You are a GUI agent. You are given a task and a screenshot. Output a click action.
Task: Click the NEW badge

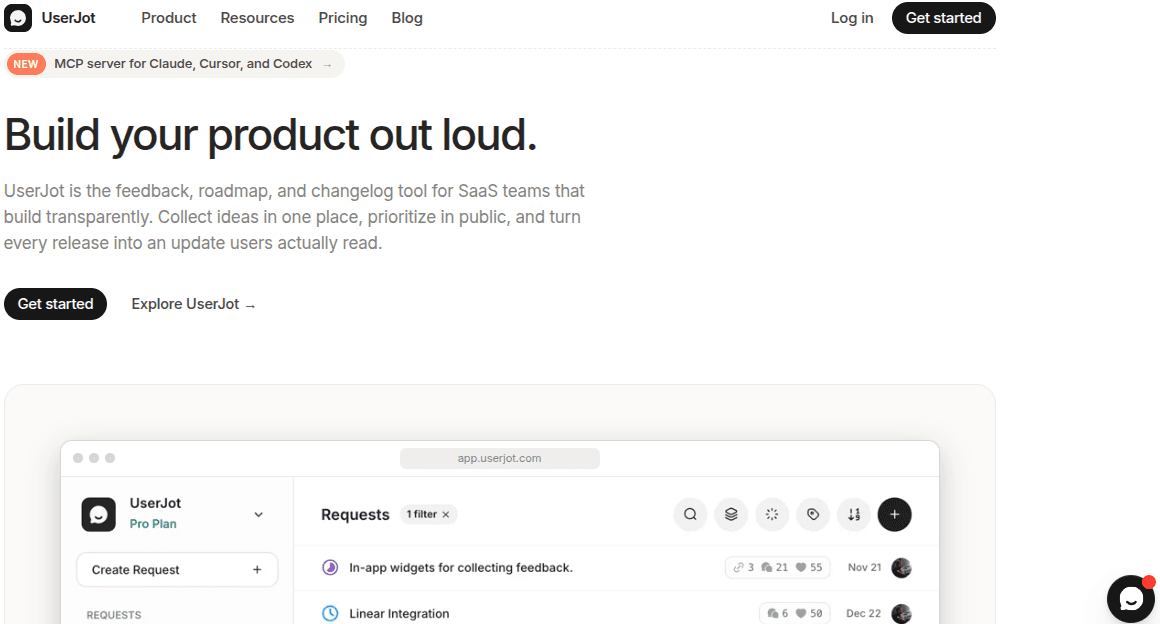coord(26,64)
